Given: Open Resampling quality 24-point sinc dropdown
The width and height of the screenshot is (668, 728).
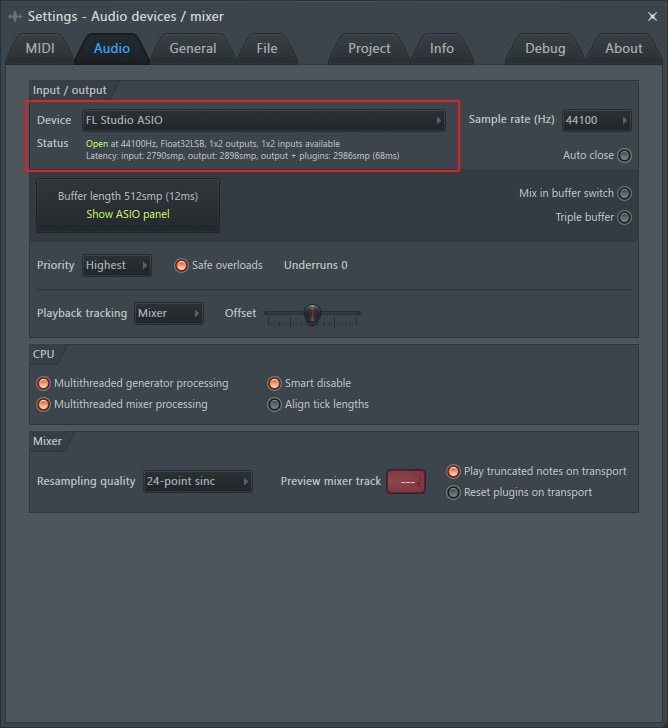Looking at the screenshot, I should [x=198, y=481].
